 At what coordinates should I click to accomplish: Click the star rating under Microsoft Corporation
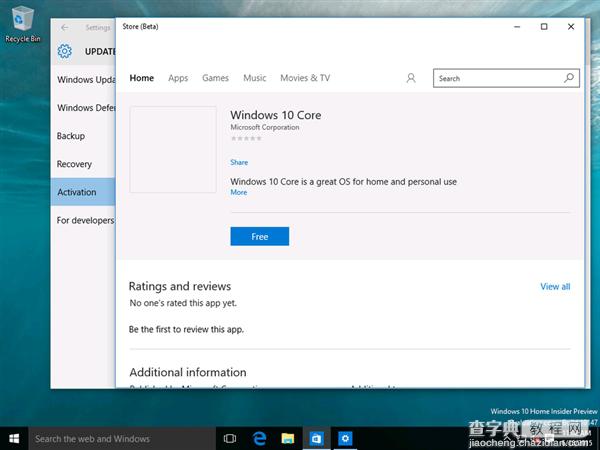246,139
